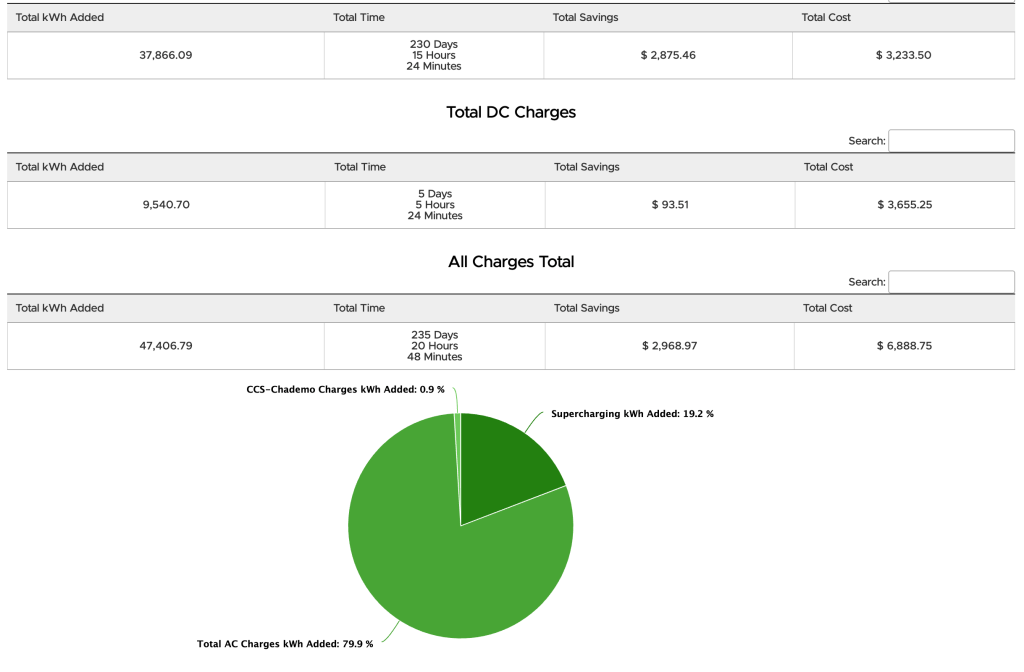Viewport: 1024px width, 672px height.
Task: Click the Total AC Charges 79.9 % label
Action: click(285, 644)
